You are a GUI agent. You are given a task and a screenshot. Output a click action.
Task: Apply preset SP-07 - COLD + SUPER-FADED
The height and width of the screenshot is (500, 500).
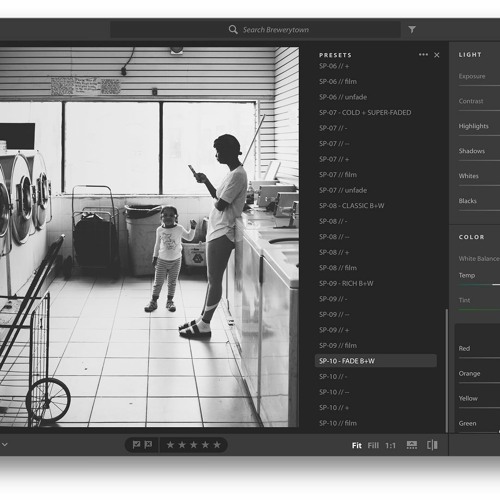[365, 113]
